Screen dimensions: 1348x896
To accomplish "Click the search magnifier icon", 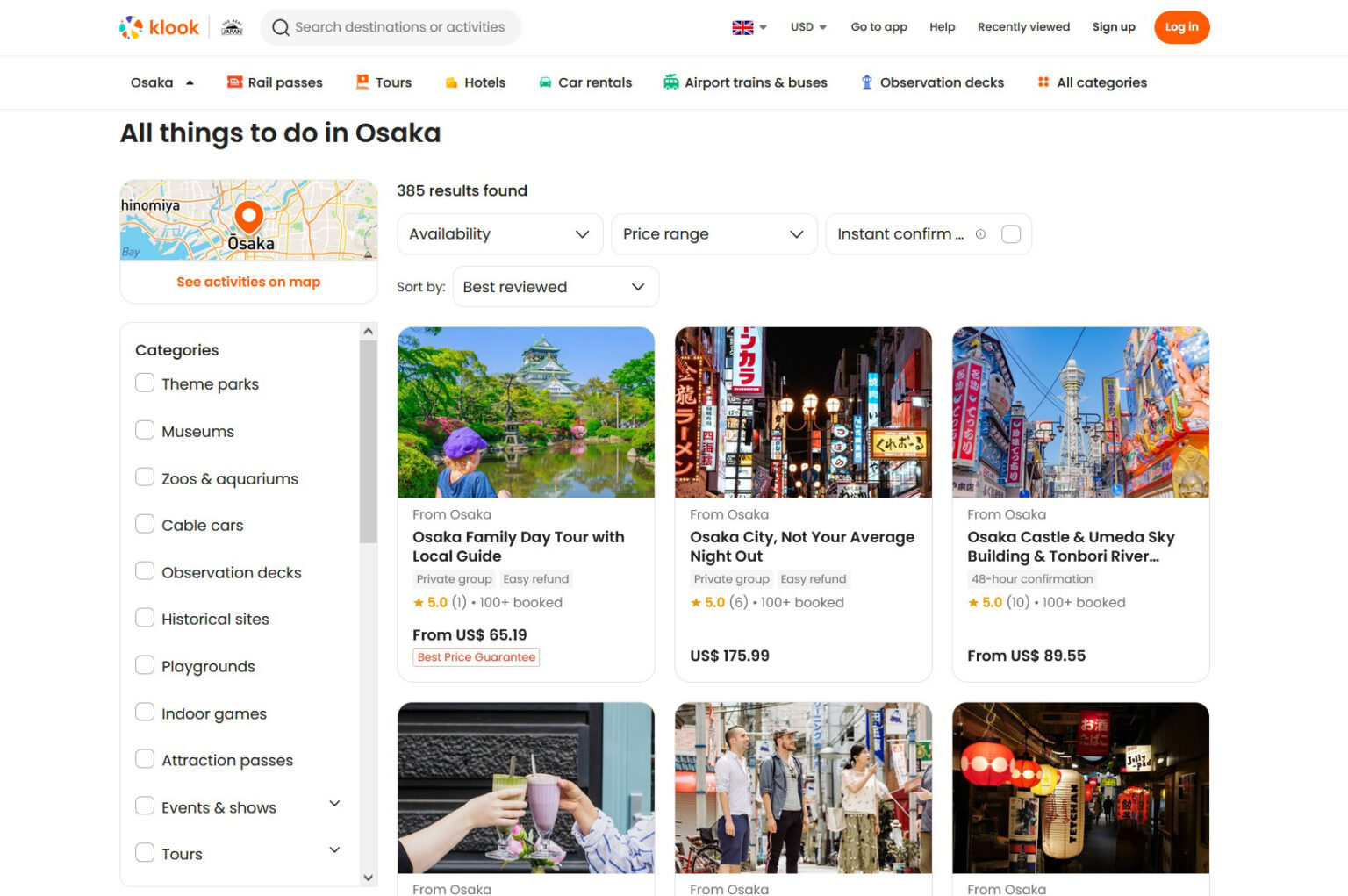I will coord(280,27).
